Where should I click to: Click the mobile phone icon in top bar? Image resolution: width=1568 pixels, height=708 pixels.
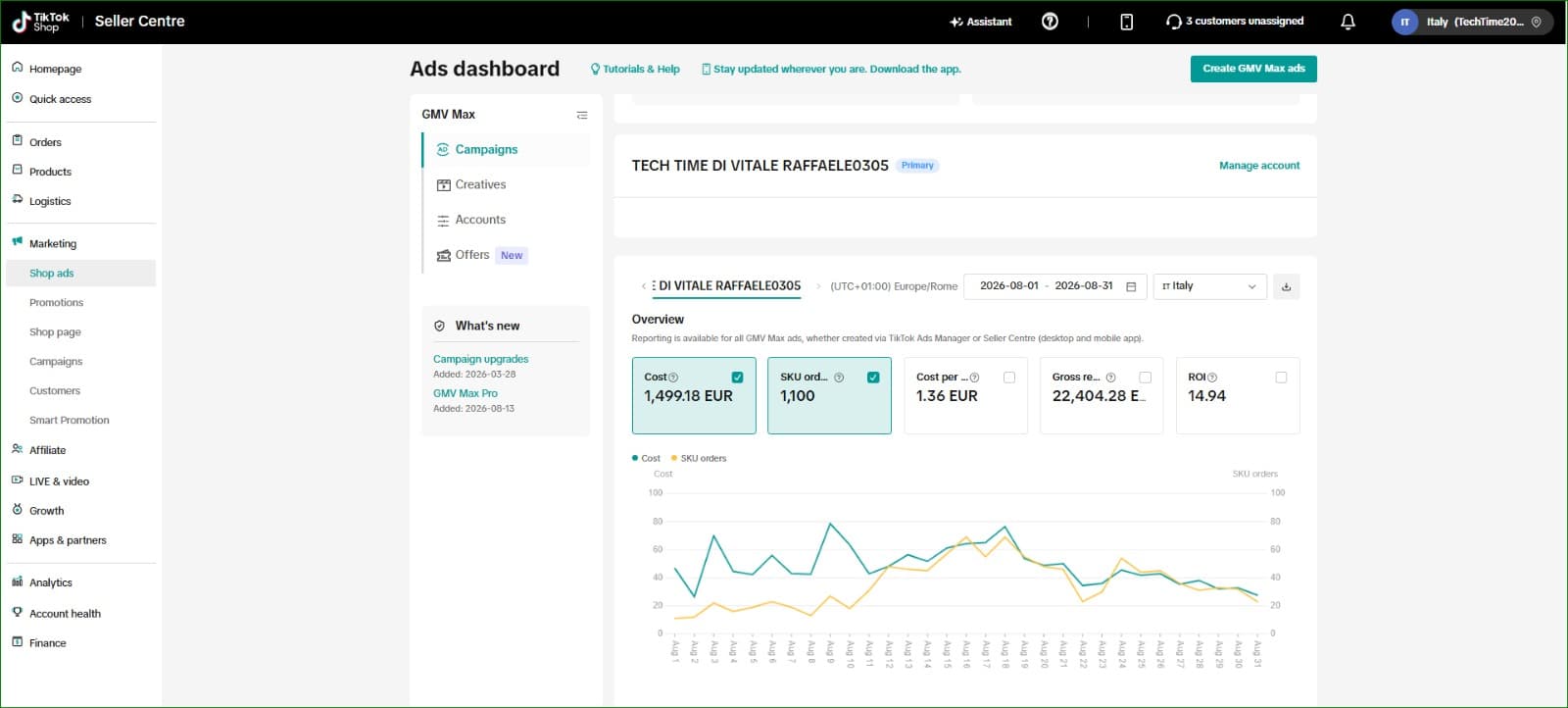point(1127,22)
